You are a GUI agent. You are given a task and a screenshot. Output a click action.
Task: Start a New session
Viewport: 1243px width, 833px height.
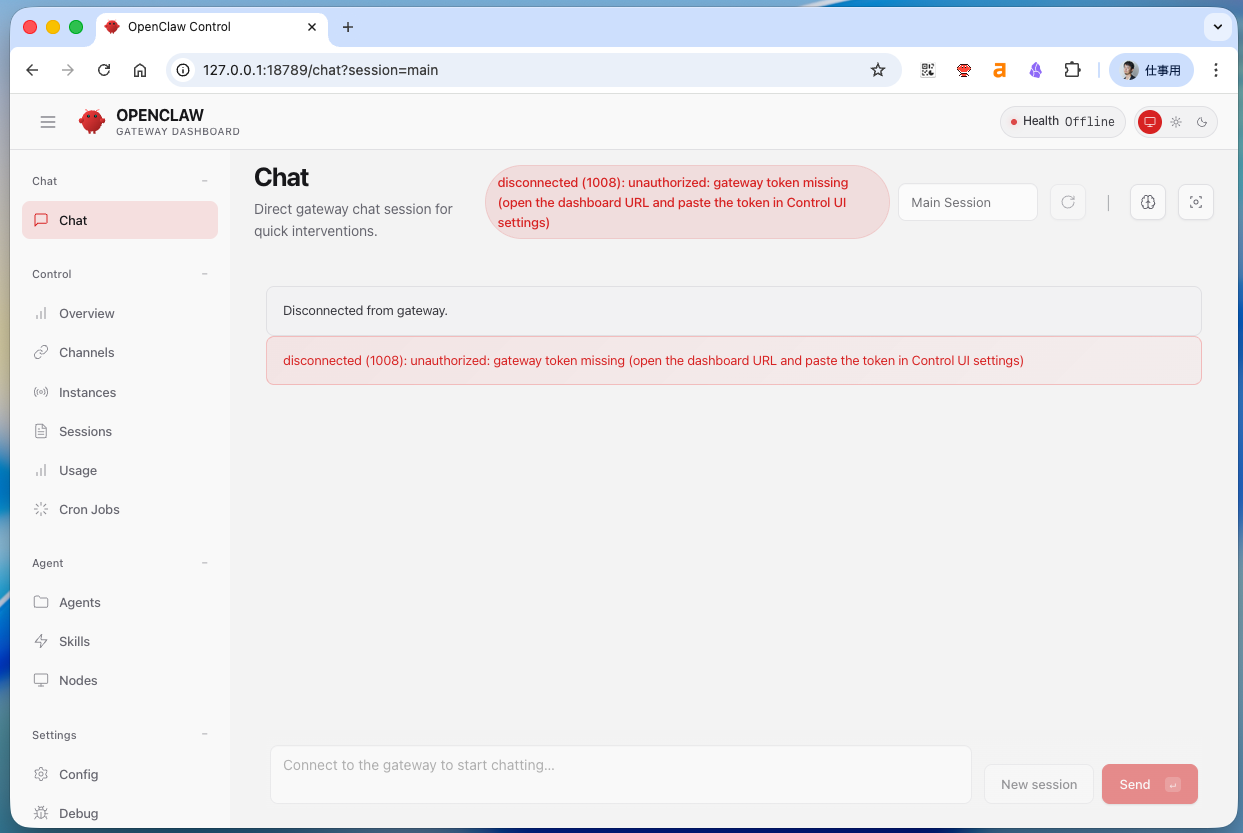[1039, 784]
